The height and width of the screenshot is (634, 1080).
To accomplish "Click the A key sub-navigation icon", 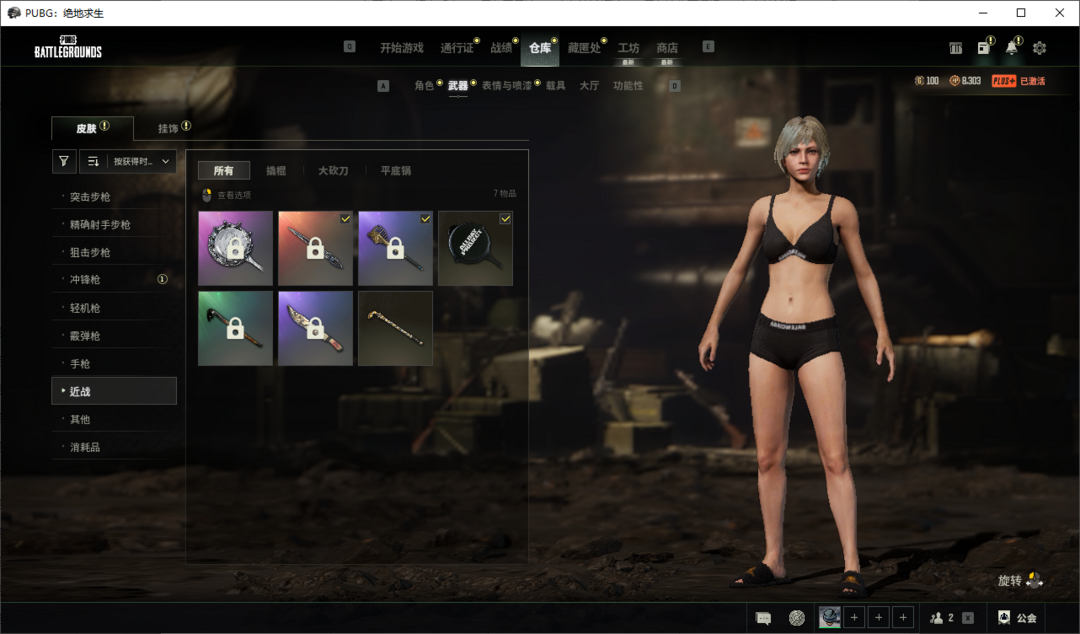I will click(384, 85).
